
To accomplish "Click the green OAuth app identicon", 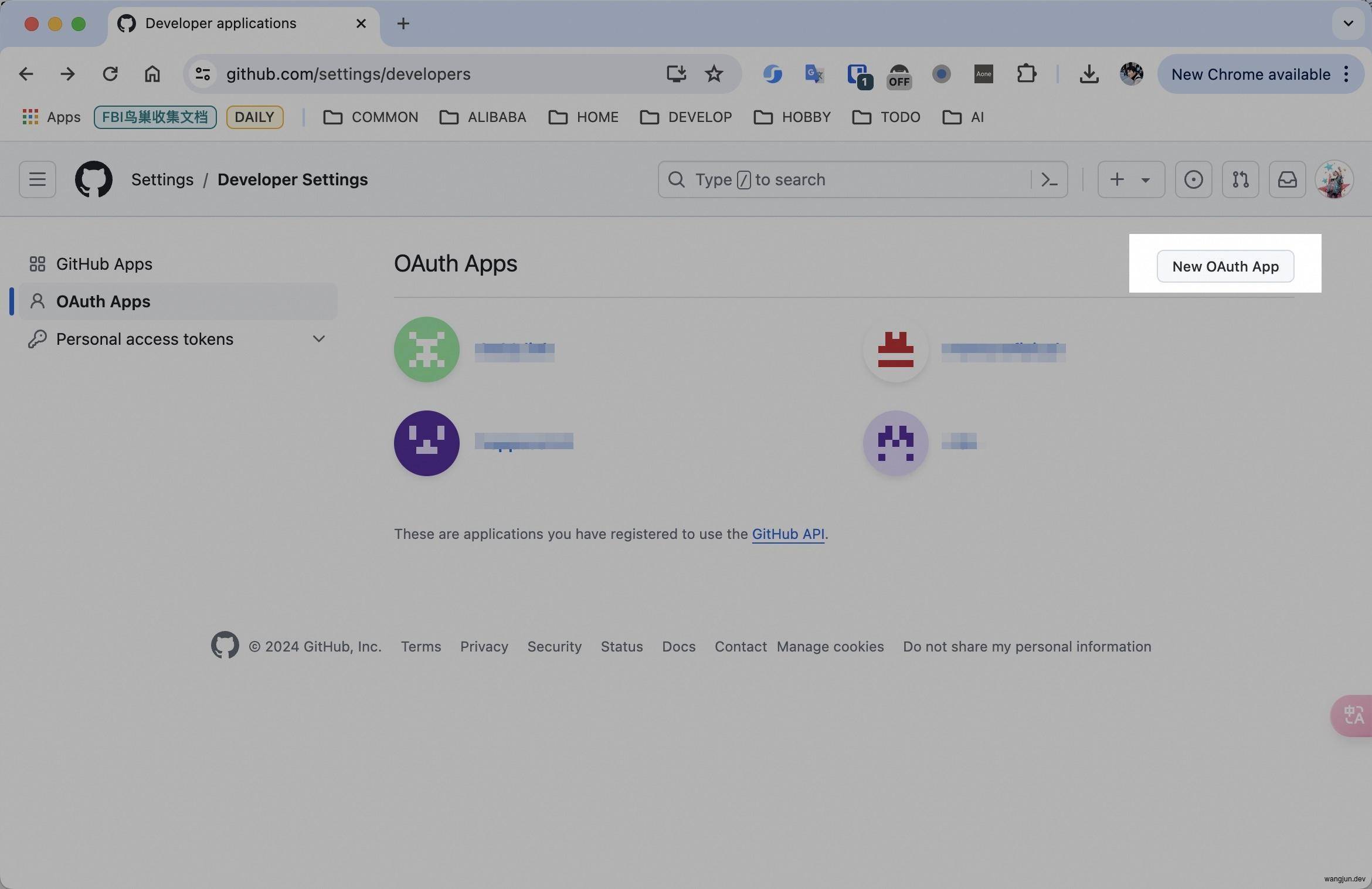I will [427, 350].
